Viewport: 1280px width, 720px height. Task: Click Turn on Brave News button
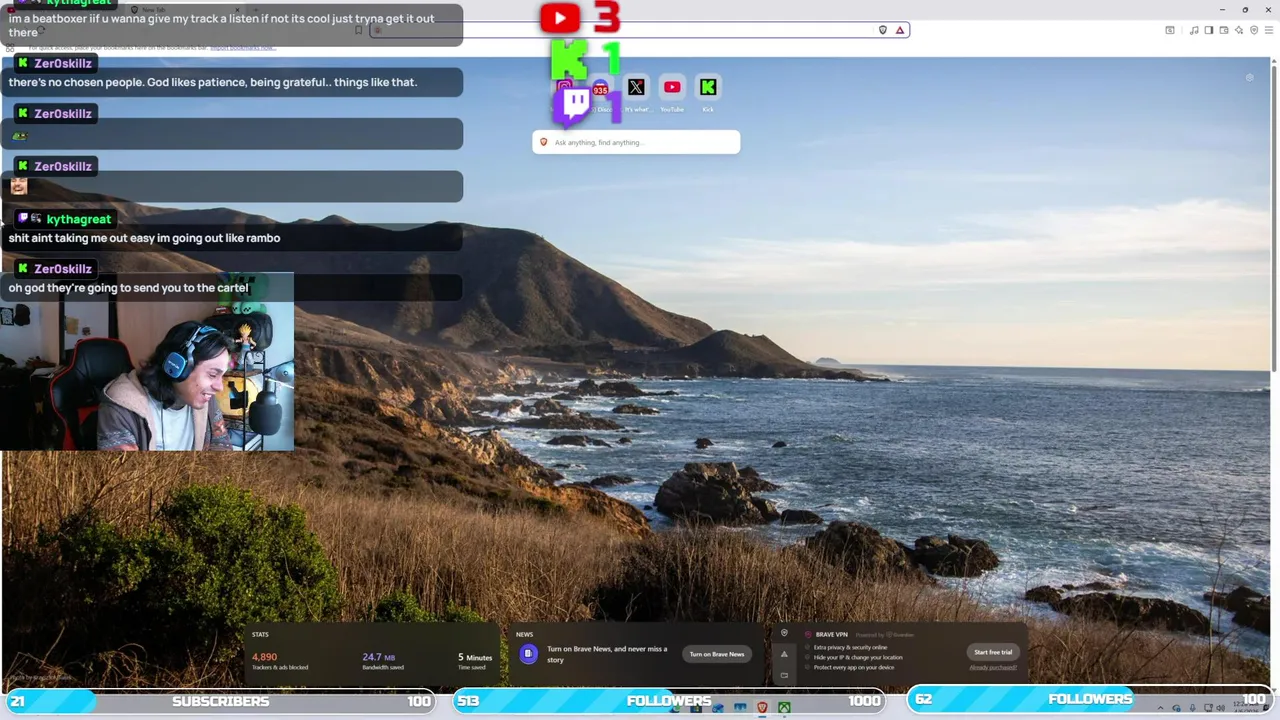(717, 654)
